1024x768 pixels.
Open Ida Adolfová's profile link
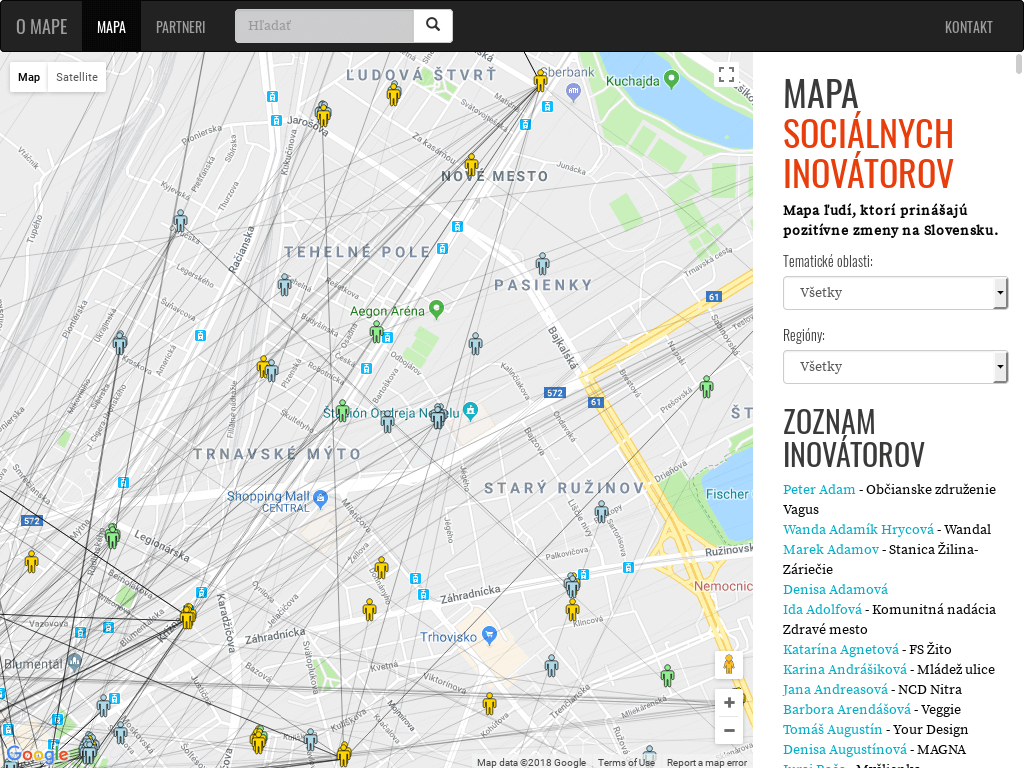click(x=822, y=609)
